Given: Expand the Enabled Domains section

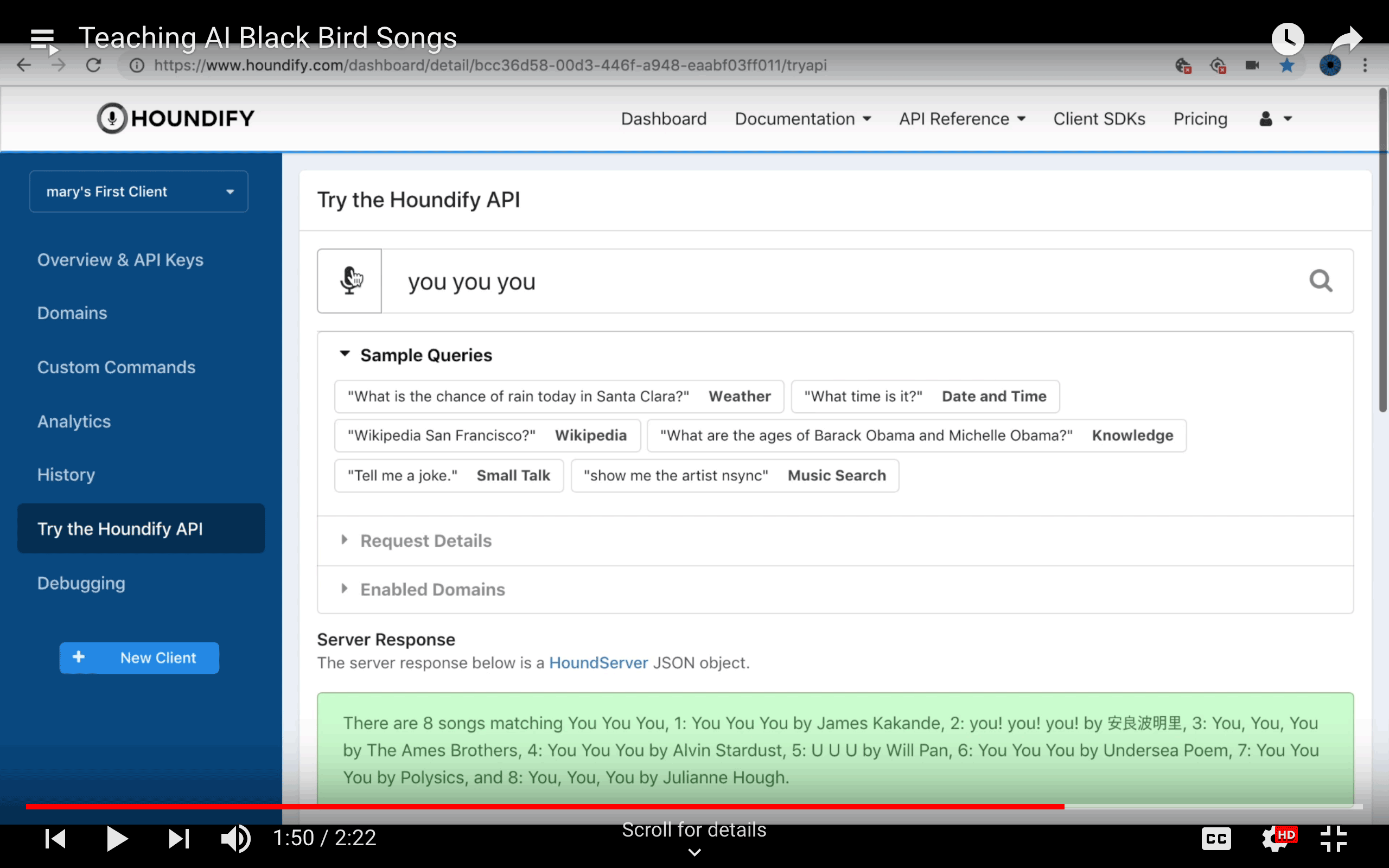Looking at the screenshot, I should click(x=423, y=589).
